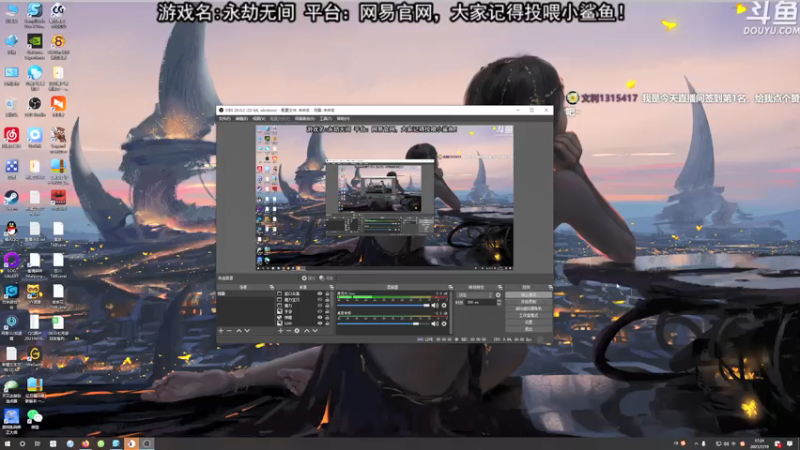Undock the Scene Transitions panel via header icon
The height and width of the screenshot is (450, 800).
(x=500, y=287)
